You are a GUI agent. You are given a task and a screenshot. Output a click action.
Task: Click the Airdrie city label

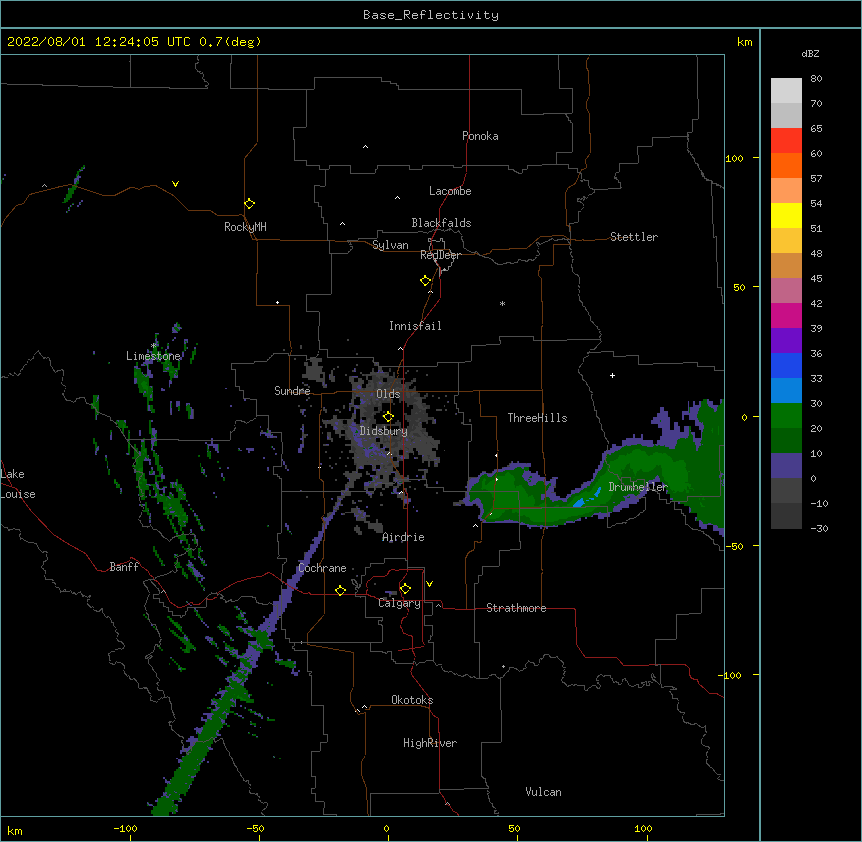pyautogui.click(x=403, y=537)
